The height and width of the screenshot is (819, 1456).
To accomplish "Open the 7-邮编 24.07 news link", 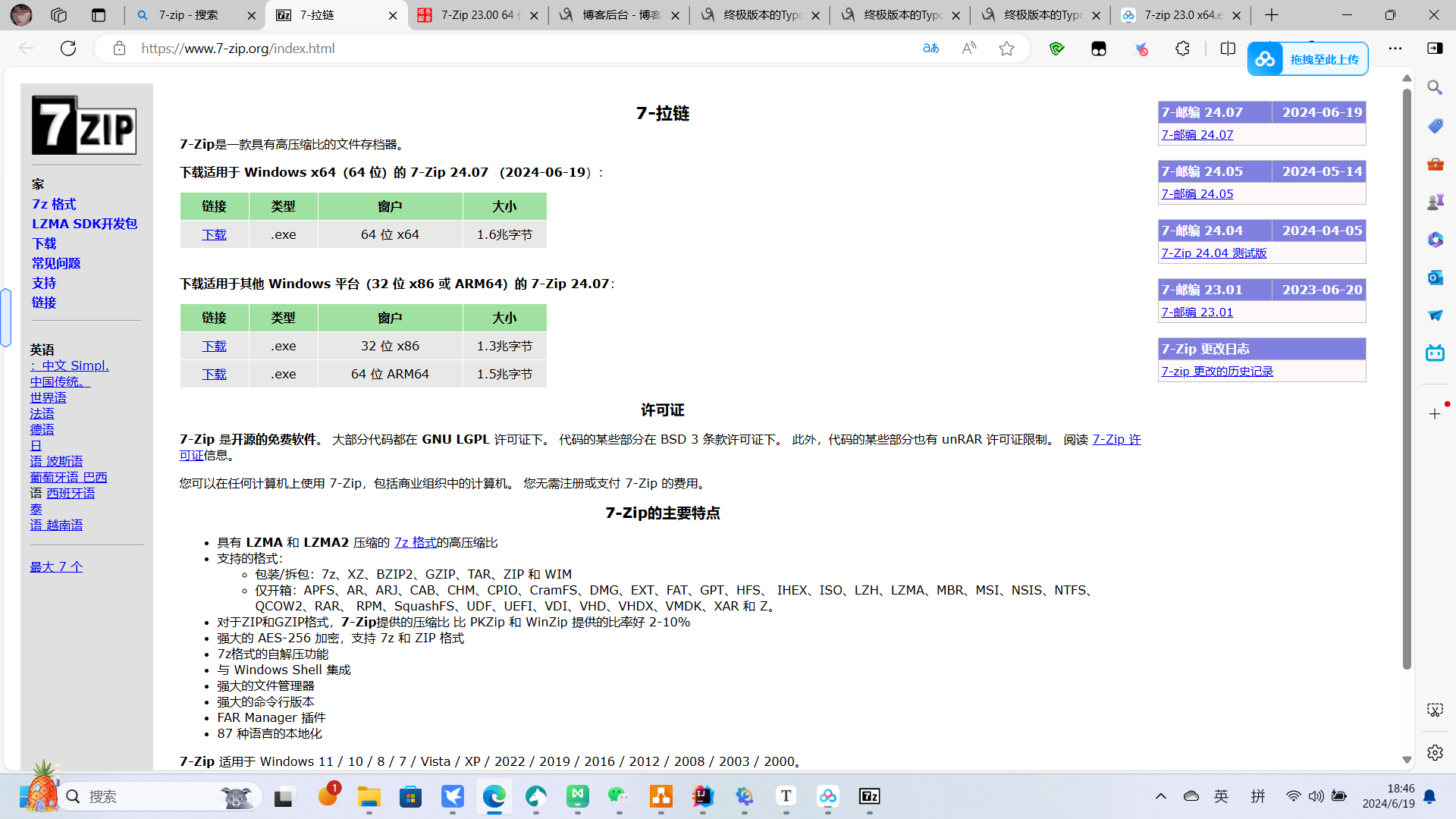I will (1197, 134).
